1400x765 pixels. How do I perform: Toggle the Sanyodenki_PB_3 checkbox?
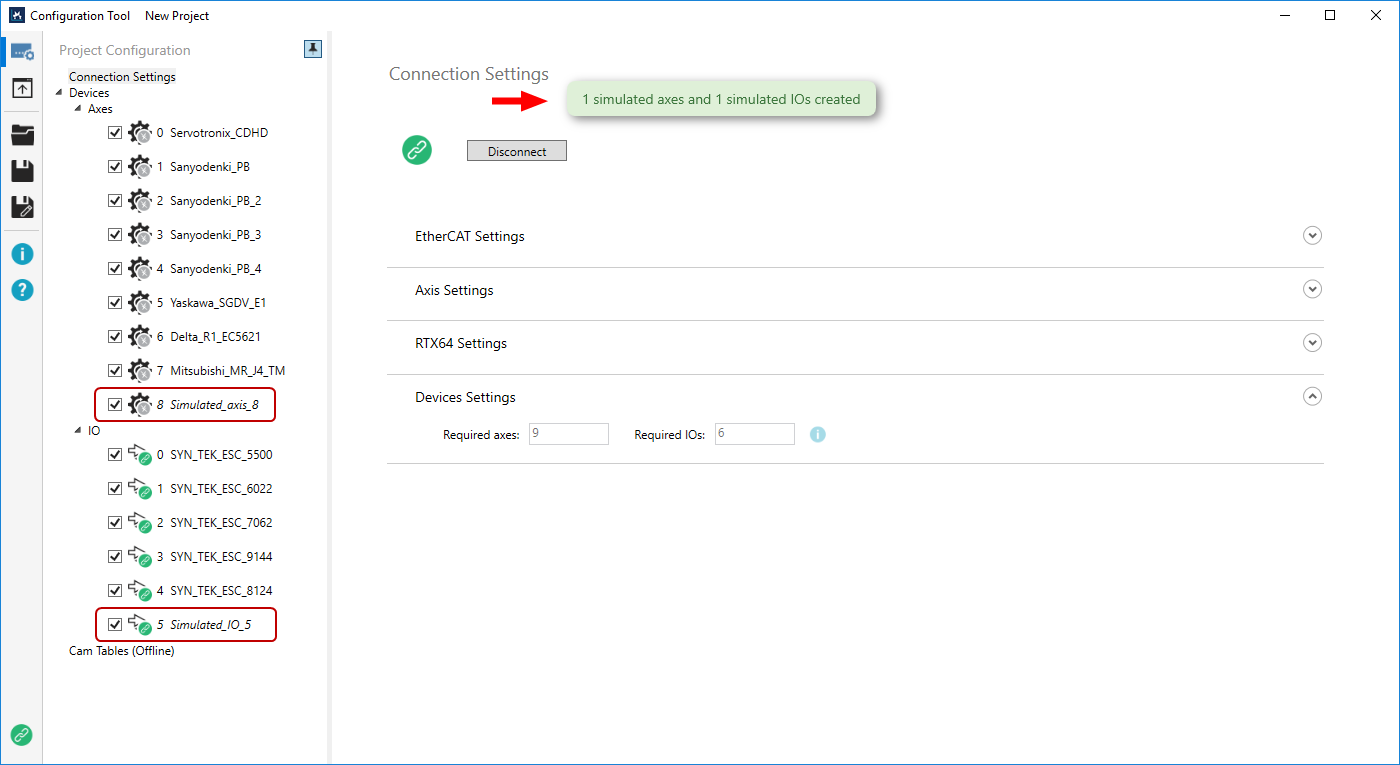coord(114,234)
